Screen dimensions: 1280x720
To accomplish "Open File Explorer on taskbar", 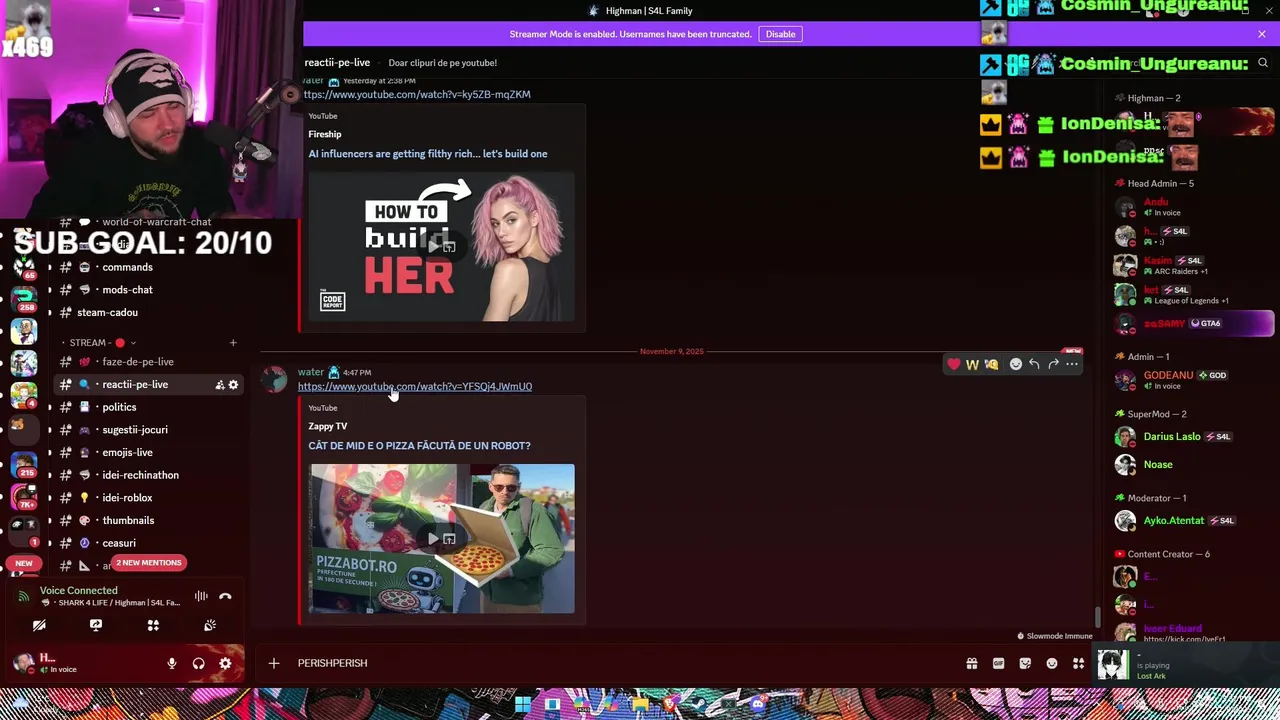I will tap(641, 704).
